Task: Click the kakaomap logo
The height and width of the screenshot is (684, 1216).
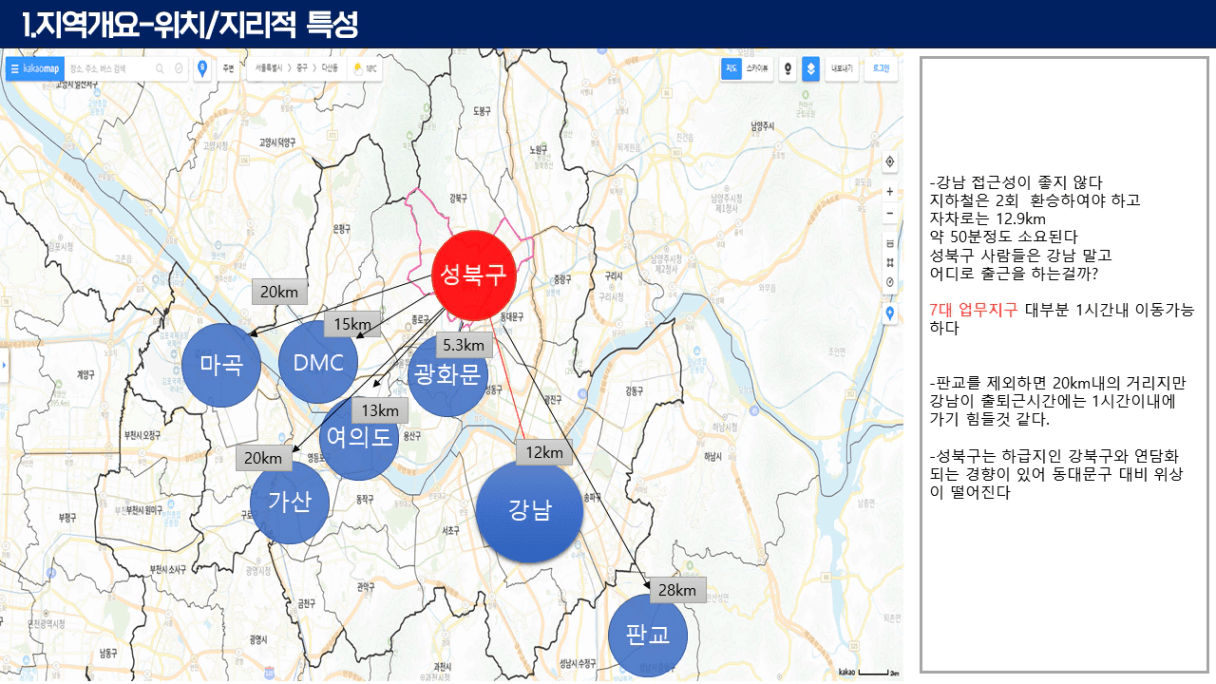Action: pos(41,69)
